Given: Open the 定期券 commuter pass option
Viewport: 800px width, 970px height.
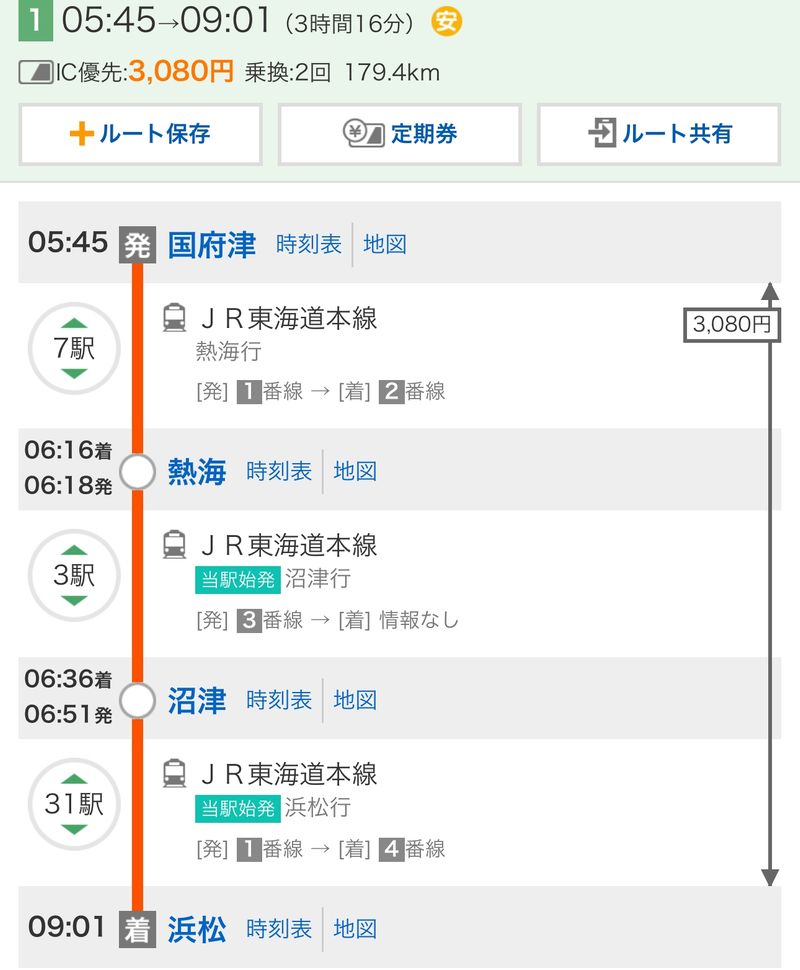Looking at the screenshot, I should pyautogui.click(x=399, y=134).
